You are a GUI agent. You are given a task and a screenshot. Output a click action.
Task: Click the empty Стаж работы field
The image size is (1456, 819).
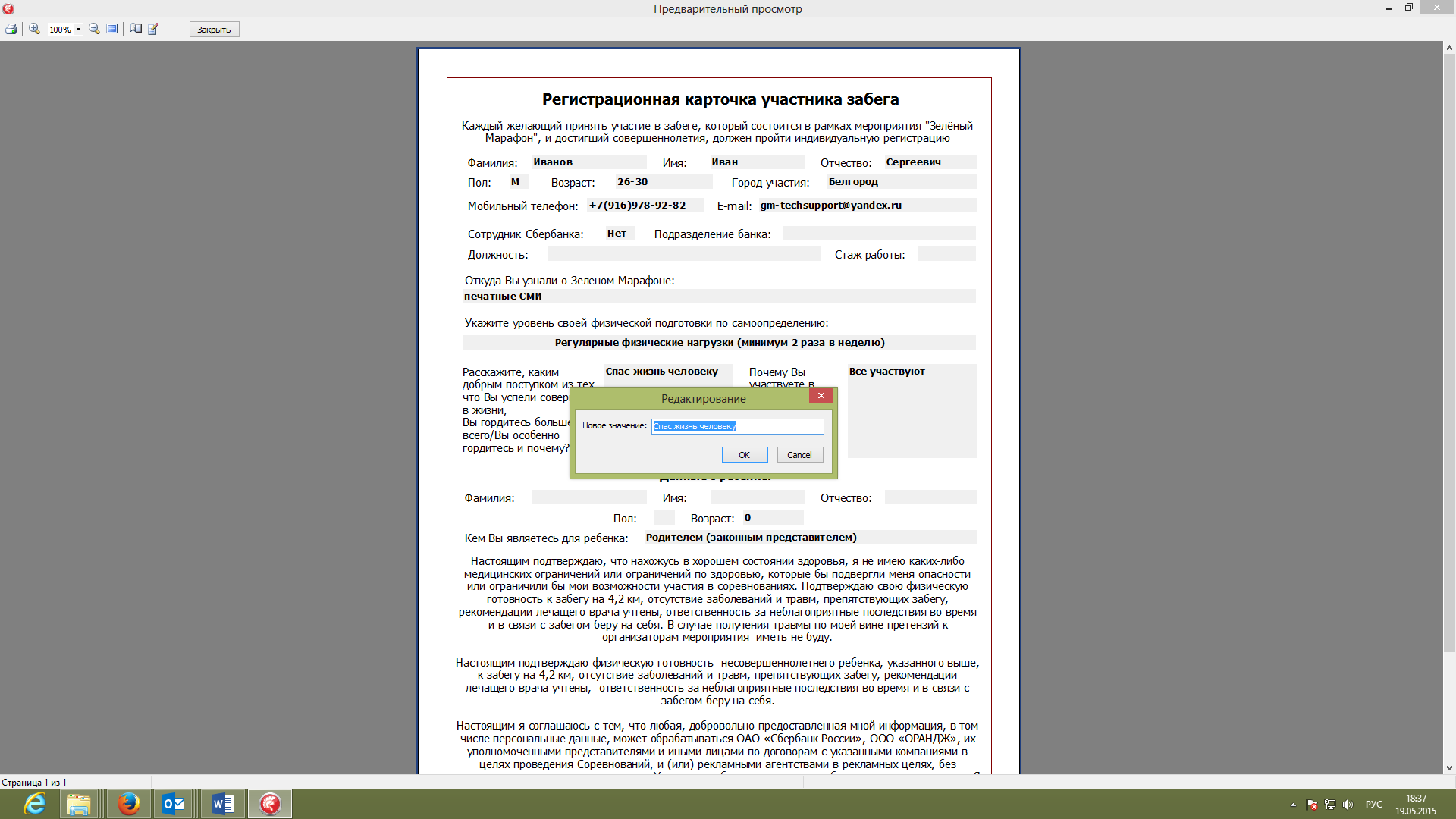point(947,254)
